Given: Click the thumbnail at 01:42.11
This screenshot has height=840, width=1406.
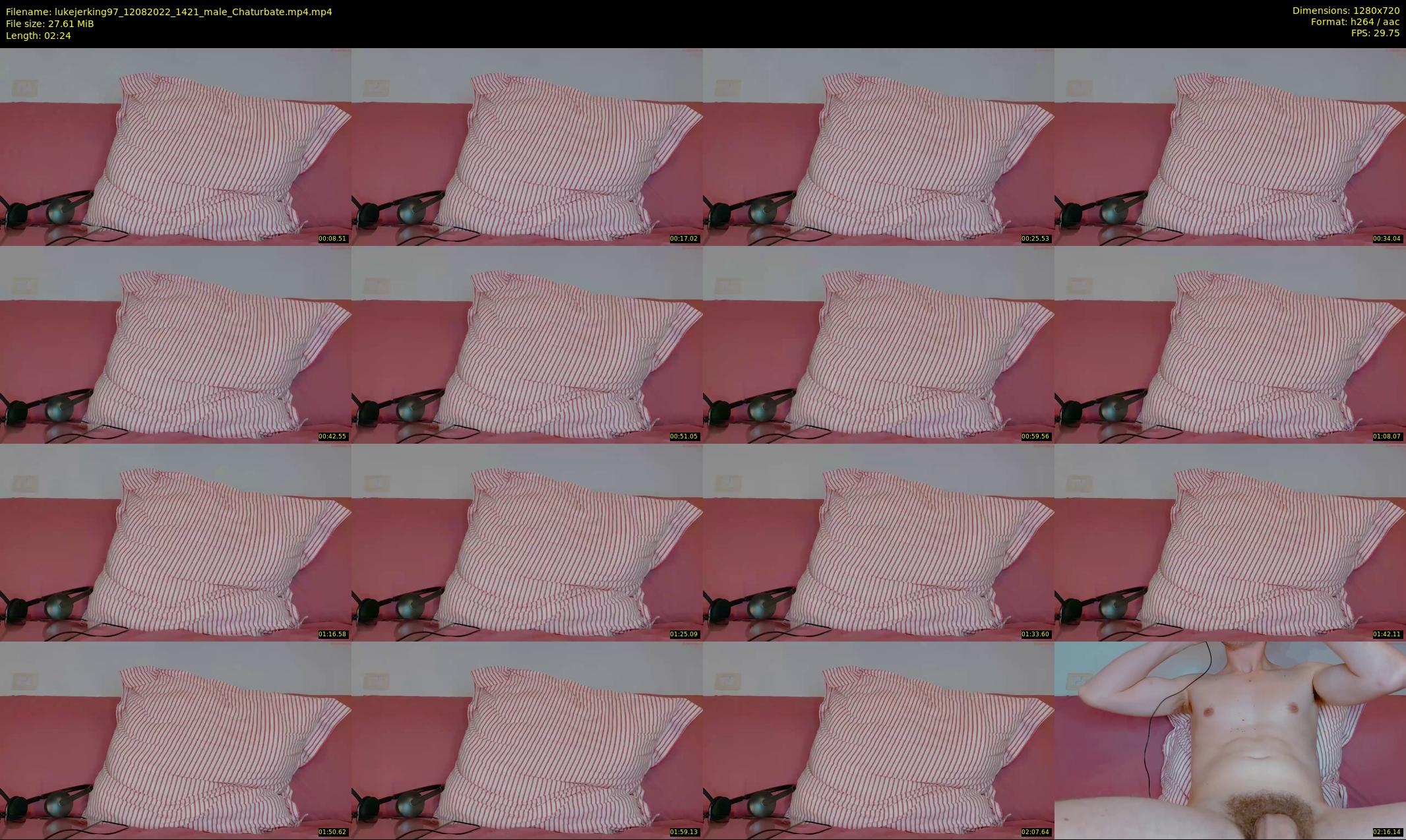Looking at the screenshot, I should 1230,542.
